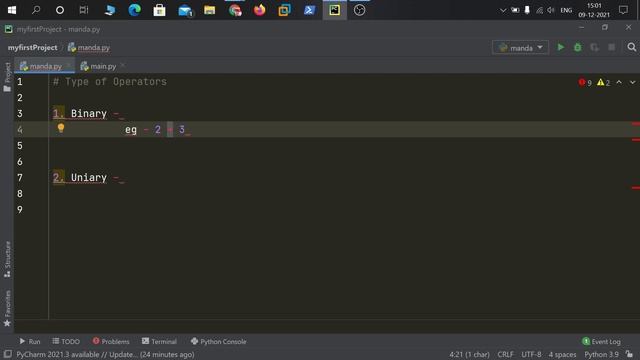Image resolution: width=640 pixels, height=360 pixels.
Task: Go to next highlighted error arrow
Action: click(x=632, y=82)
